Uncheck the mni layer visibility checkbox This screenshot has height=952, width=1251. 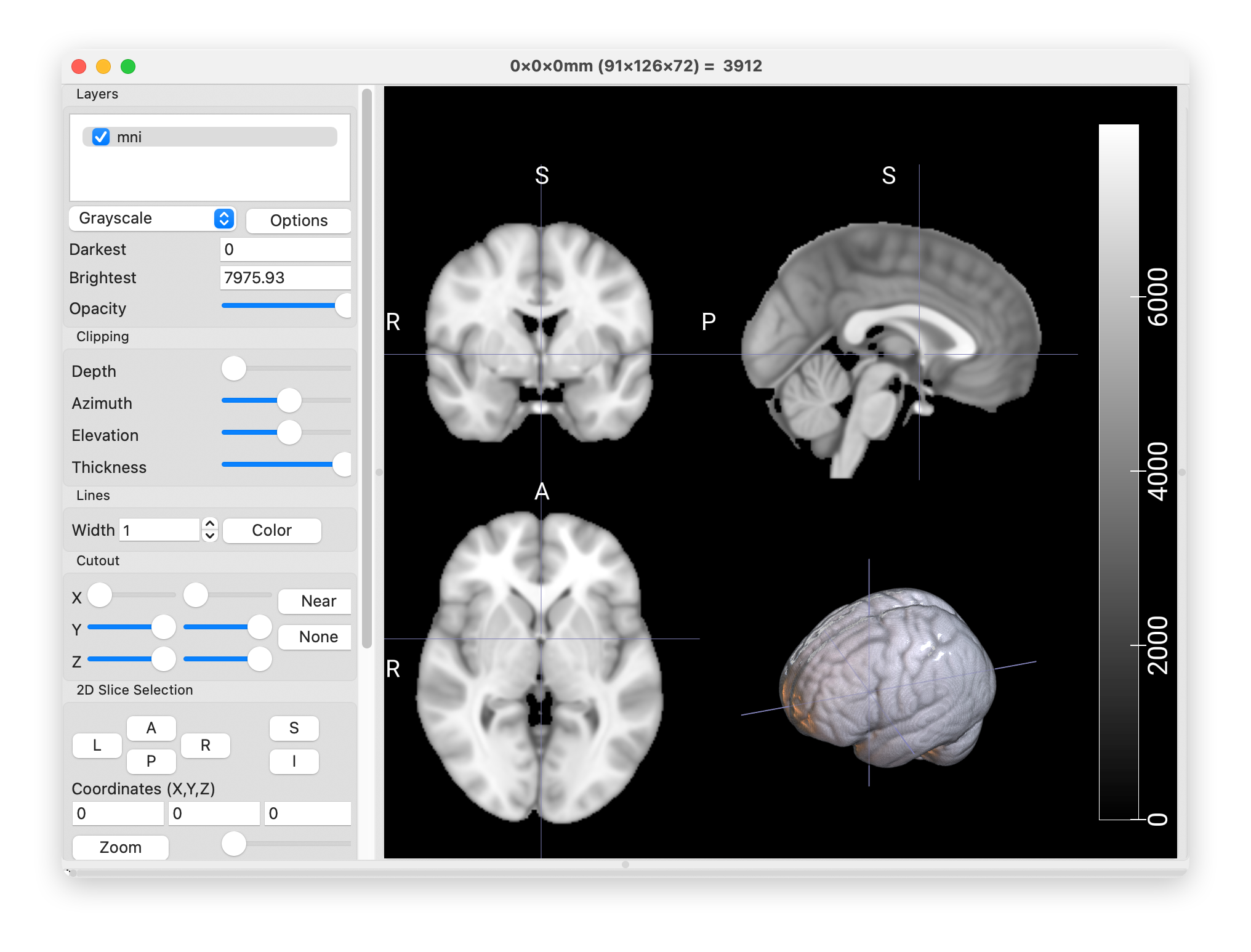coord(101,137)
